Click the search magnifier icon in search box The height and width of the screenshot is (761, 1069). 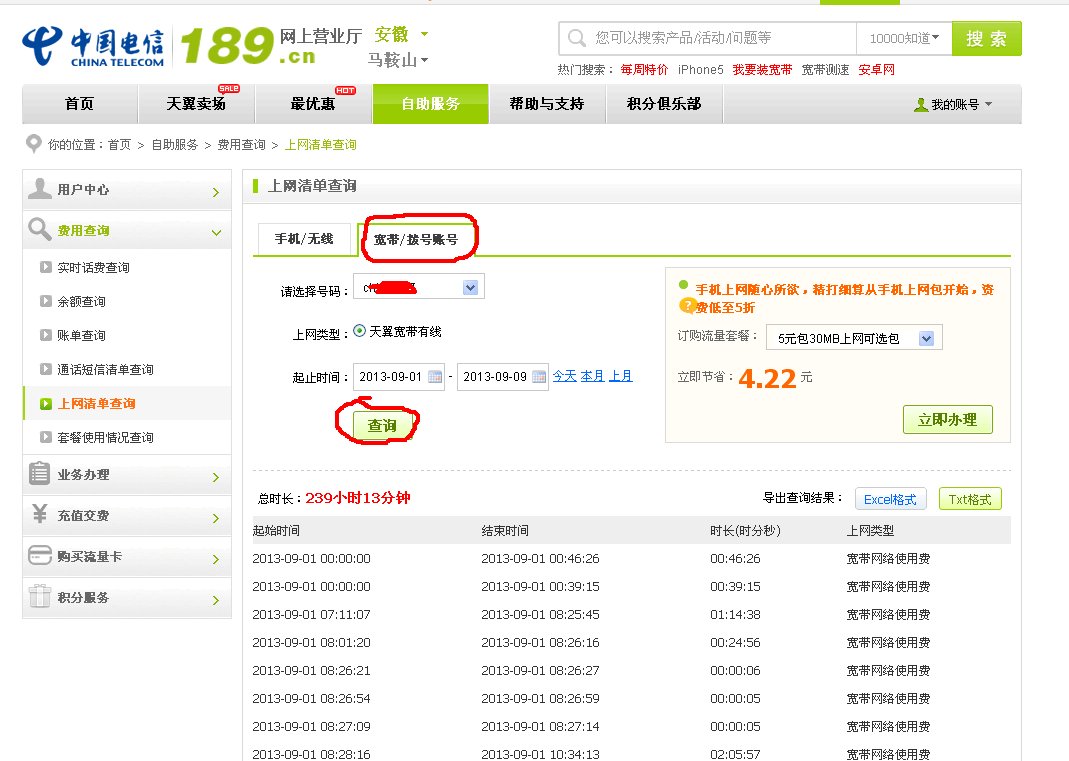pyautogui.click(x=576, y=39)
